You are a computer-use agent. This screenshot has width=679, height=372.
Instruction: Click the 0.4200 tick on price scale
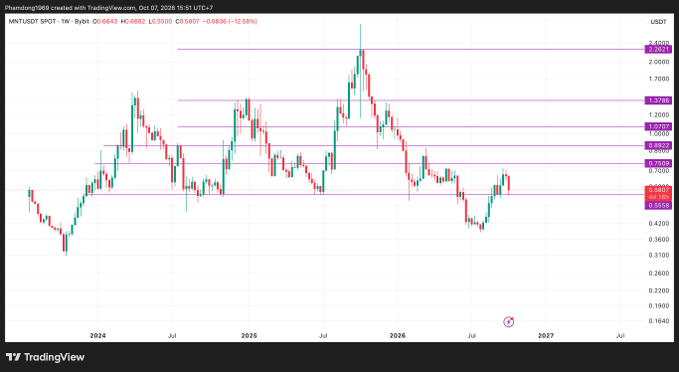[659, 223]
